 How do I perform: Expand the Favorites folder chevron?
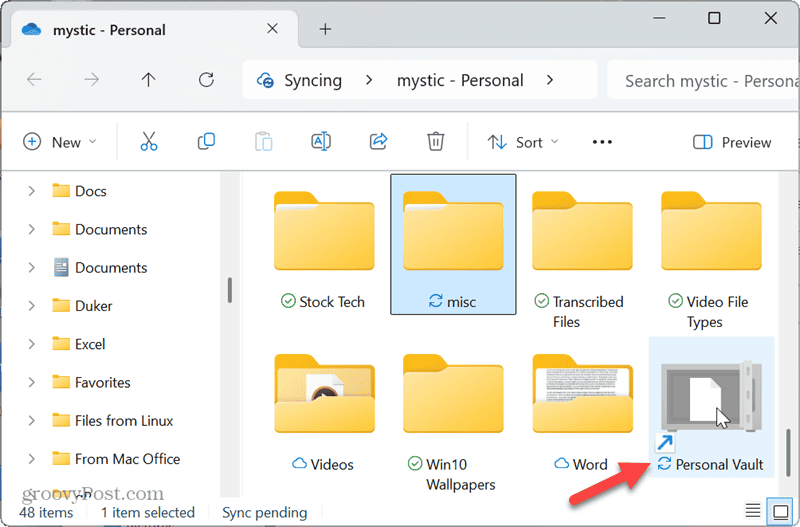32,382
